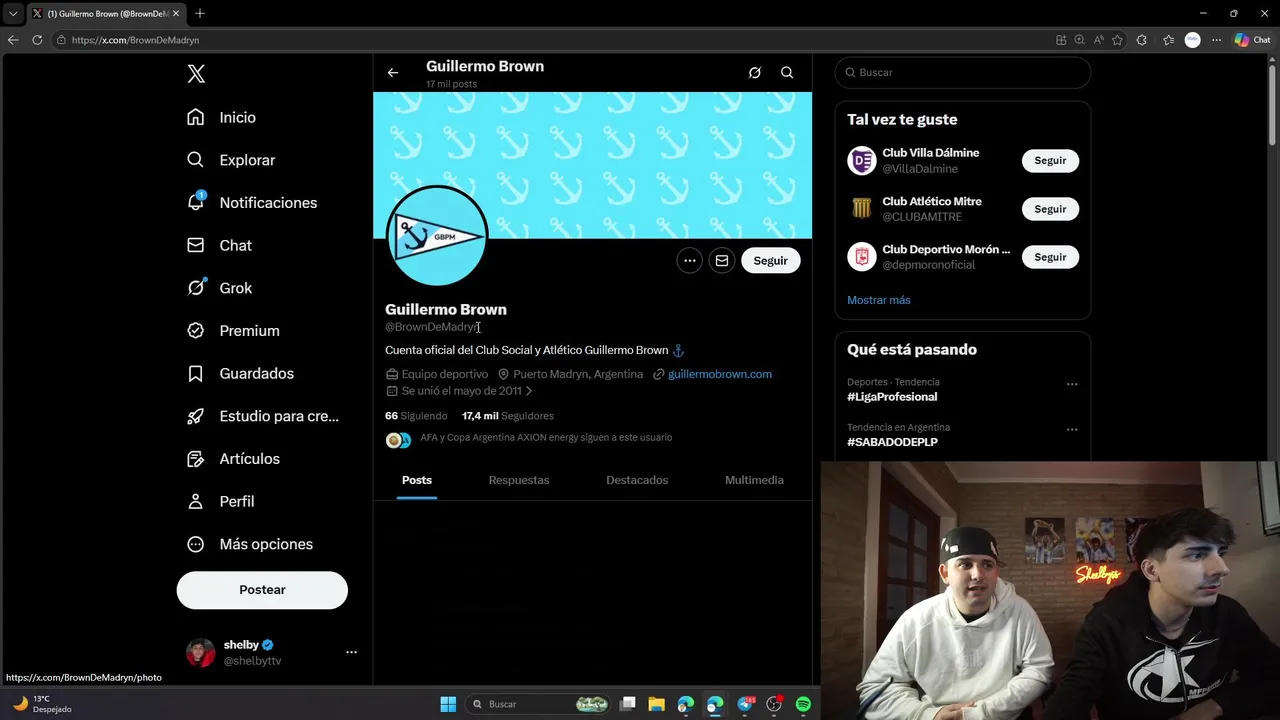The width and height of the screenshot is (1280, 720).
Task: Open the Copilot Chat button
Action: tap(1252, 40)
